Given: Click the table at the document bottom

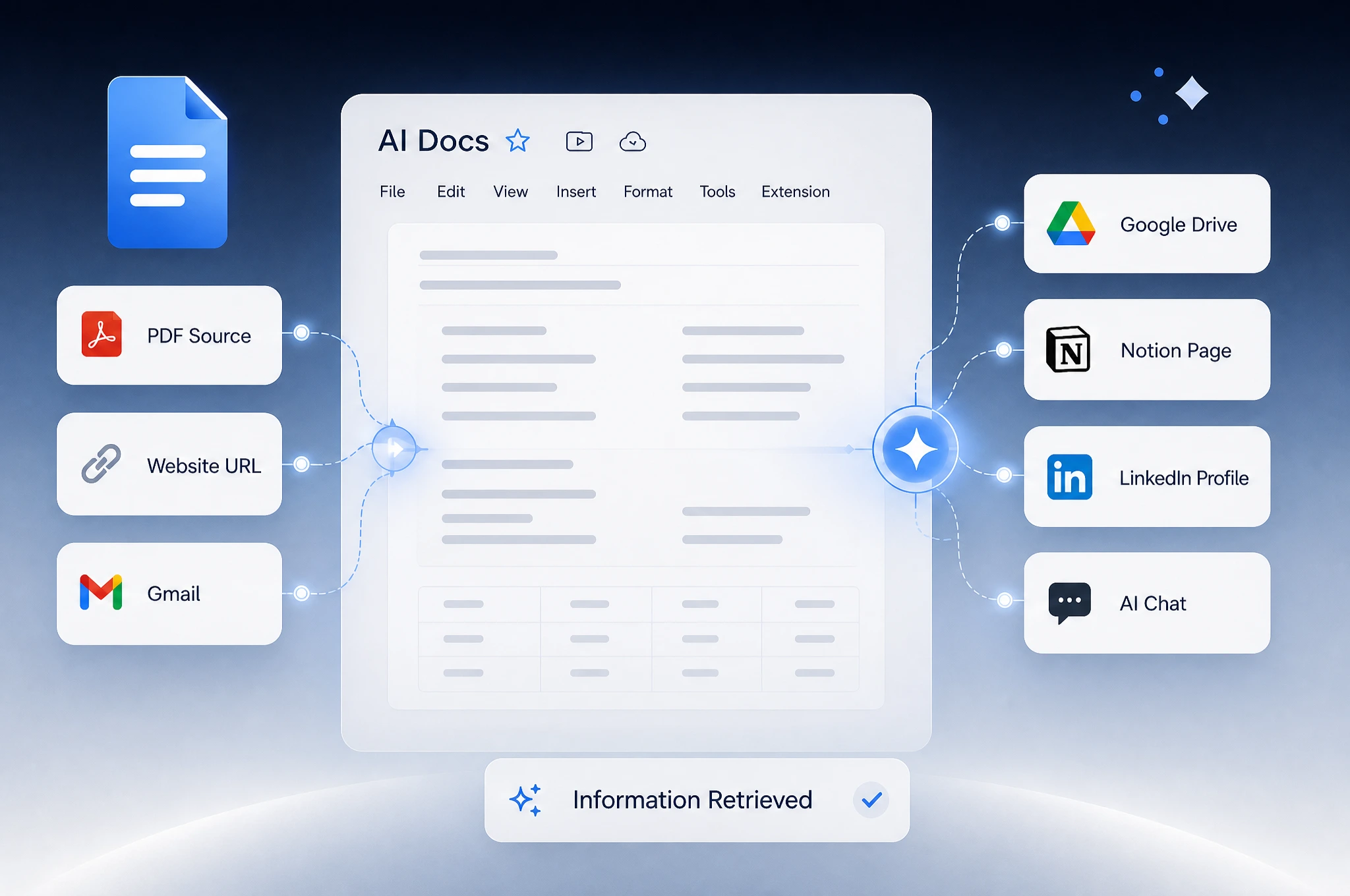Looking at the screenshot, I should click(x=639, y=639).
